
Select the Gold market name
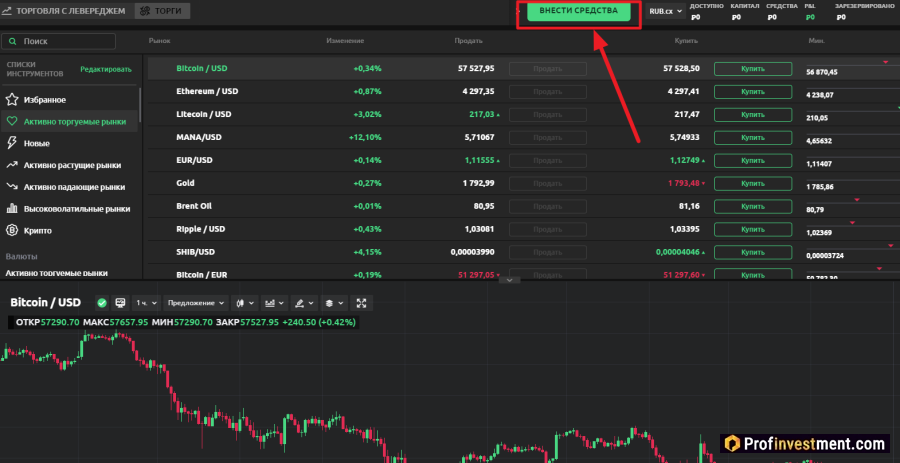point(185,184)
